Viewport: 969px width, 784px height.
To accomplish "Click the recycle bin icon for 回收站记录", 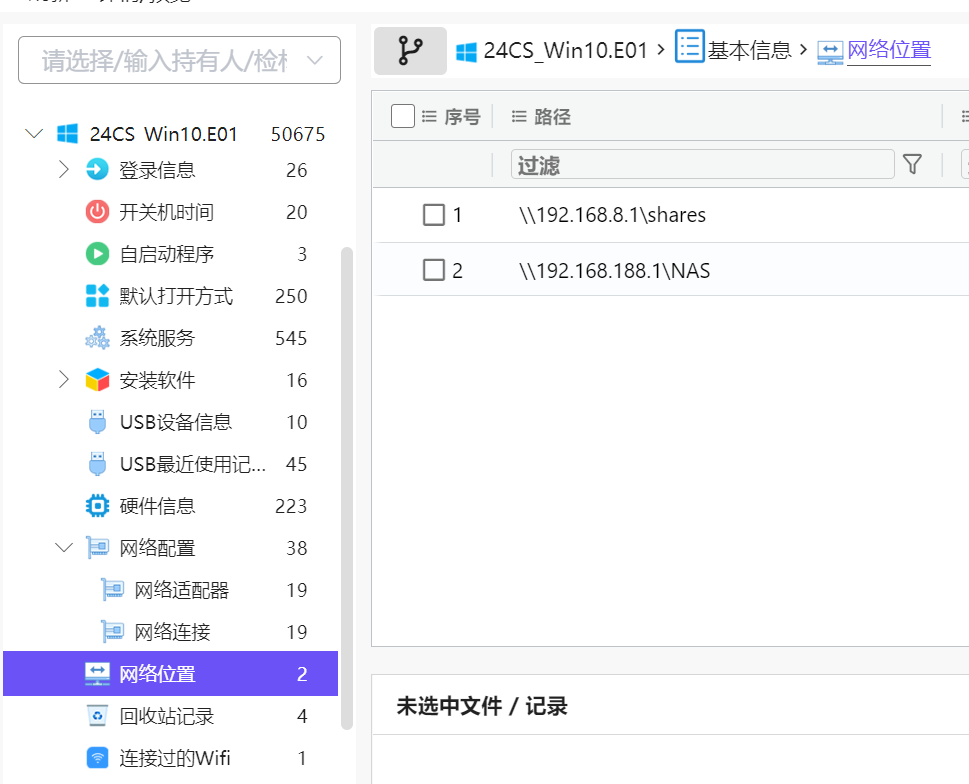I will point(97,716).
